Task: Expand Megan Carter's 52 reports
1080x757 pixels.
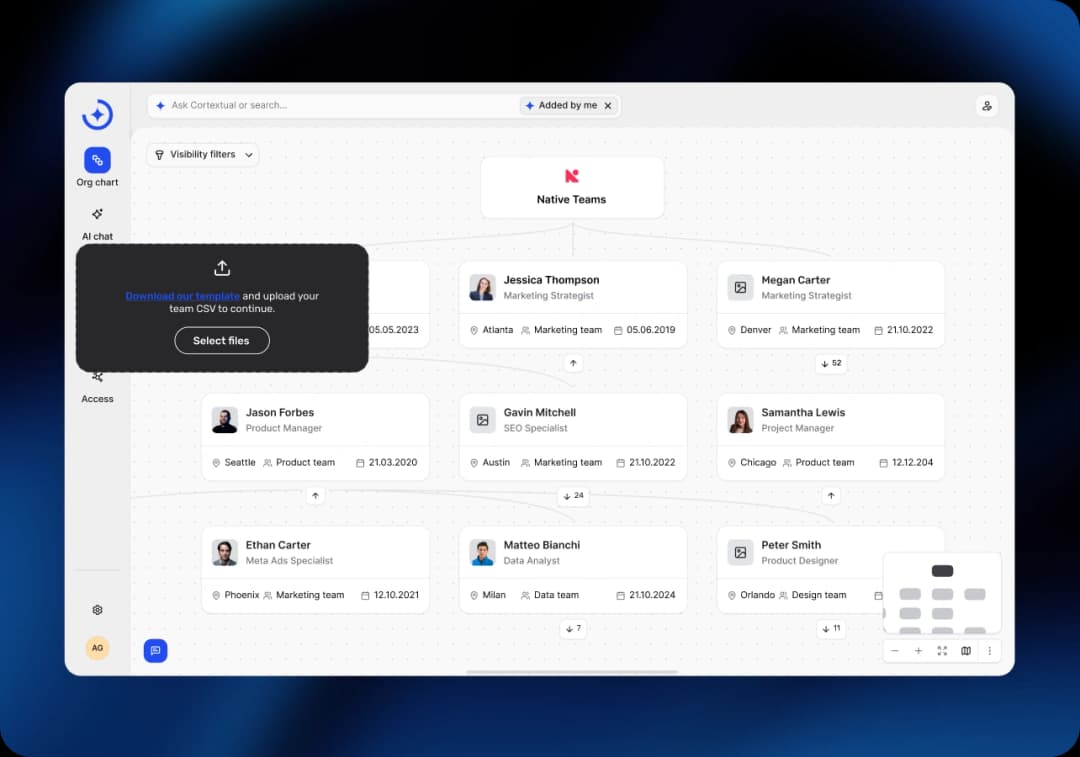Action: [831, 363]
